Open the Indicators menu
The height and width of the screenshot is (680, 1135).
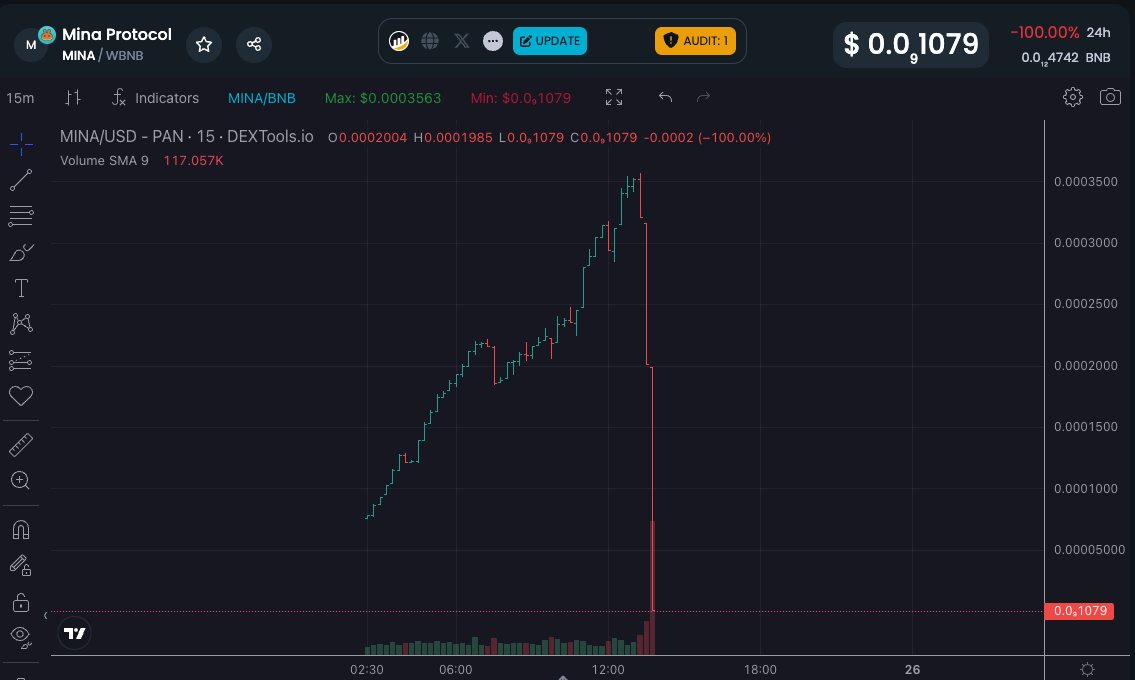tap(156, 97)
